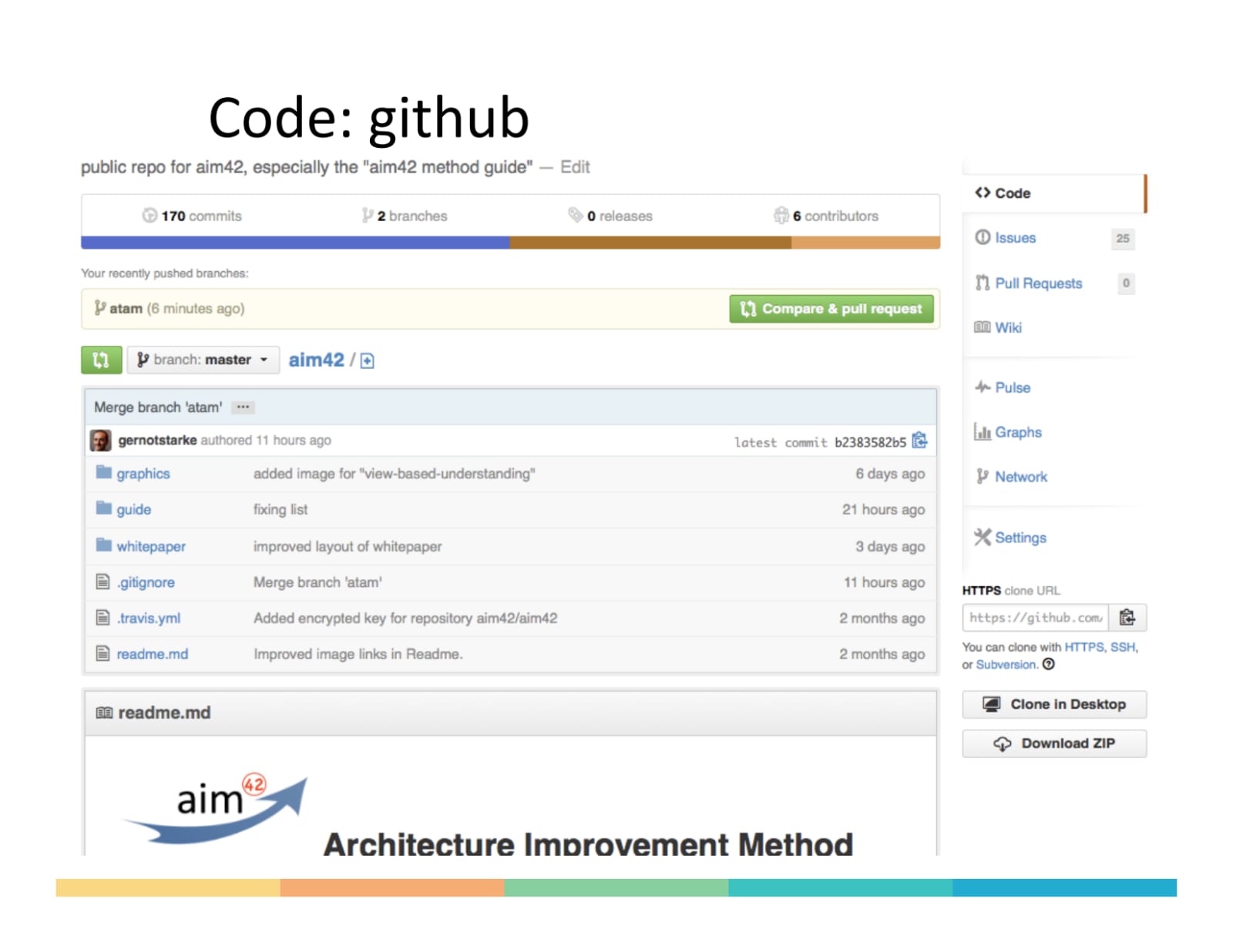Click the Issues count badge 25

[x=1123, y=238]
